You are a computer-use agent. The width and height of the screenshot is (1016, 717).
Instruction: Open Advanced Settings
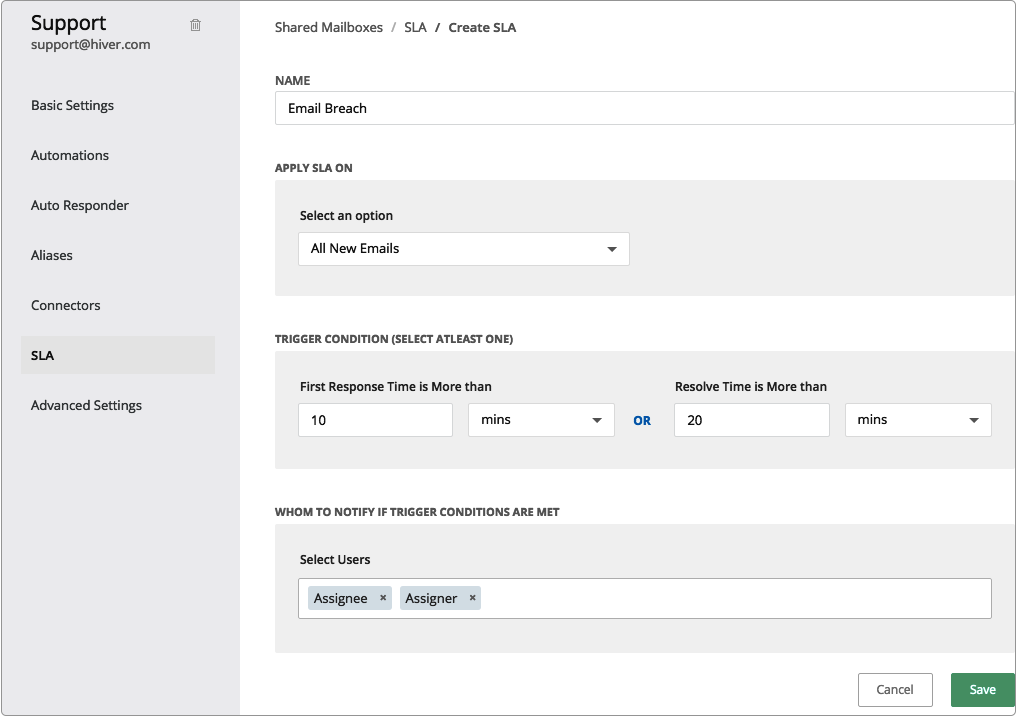point(86,405)
